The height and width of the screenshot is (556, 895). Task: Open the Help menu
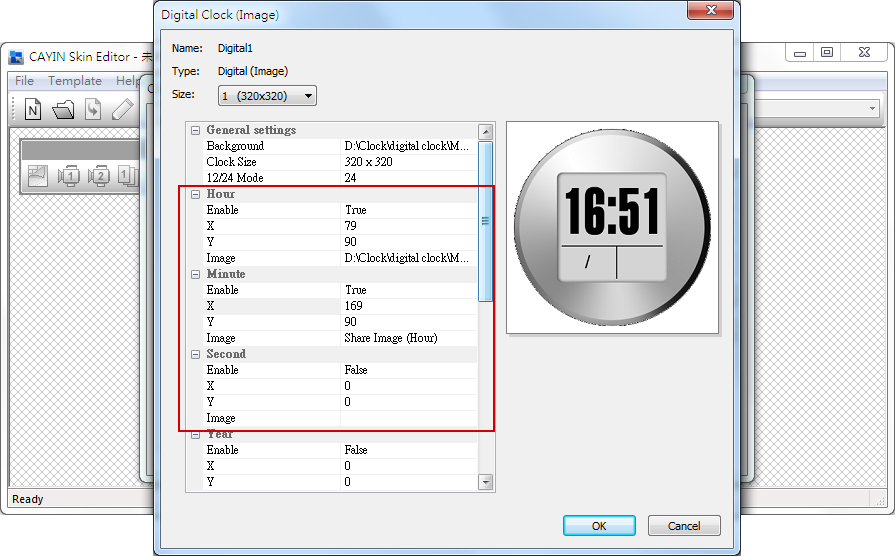[x=128, y=80]
